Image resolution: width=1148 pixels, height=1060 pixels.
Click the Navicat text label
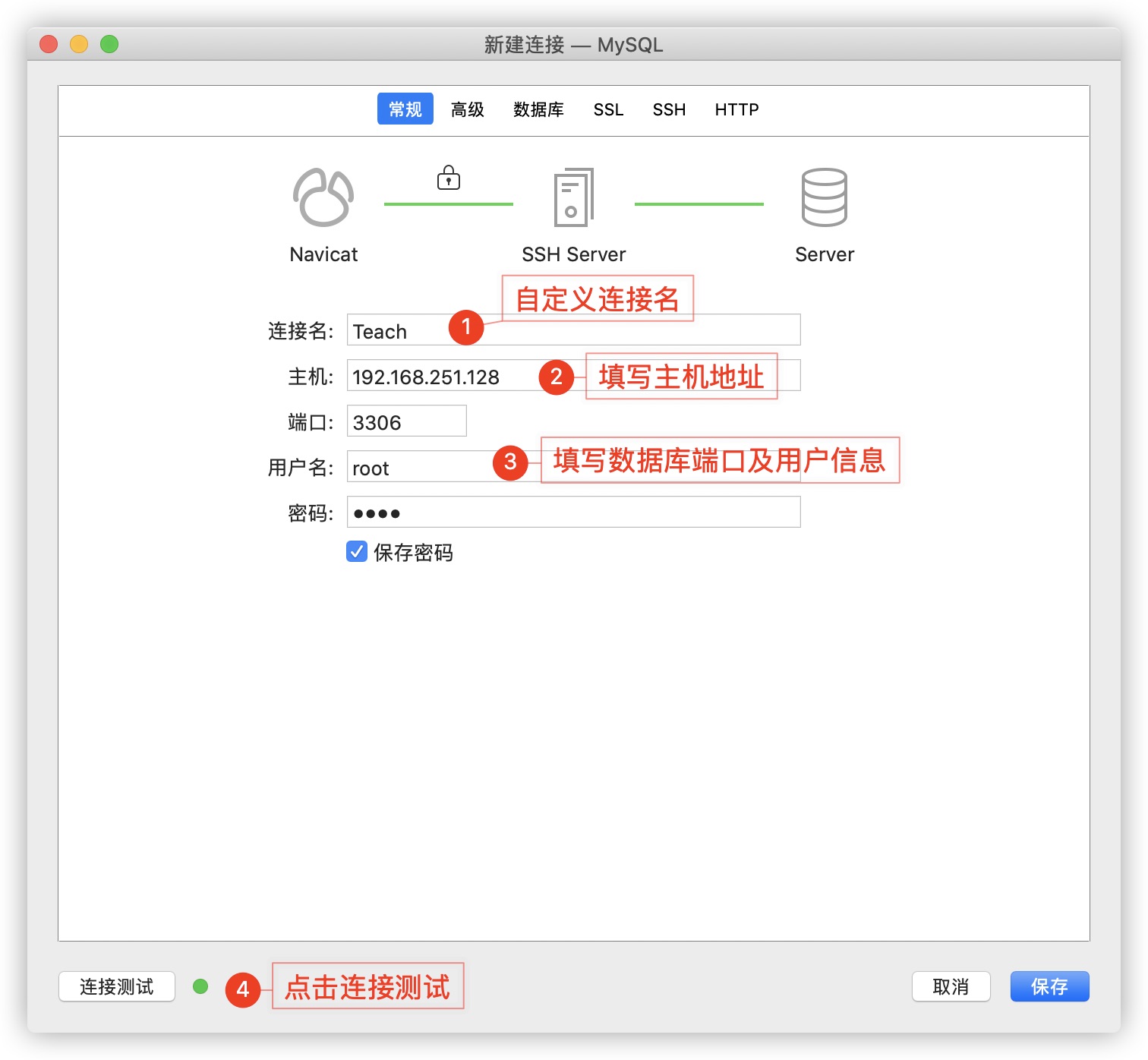pyautogui.click(x=323, y=254)
